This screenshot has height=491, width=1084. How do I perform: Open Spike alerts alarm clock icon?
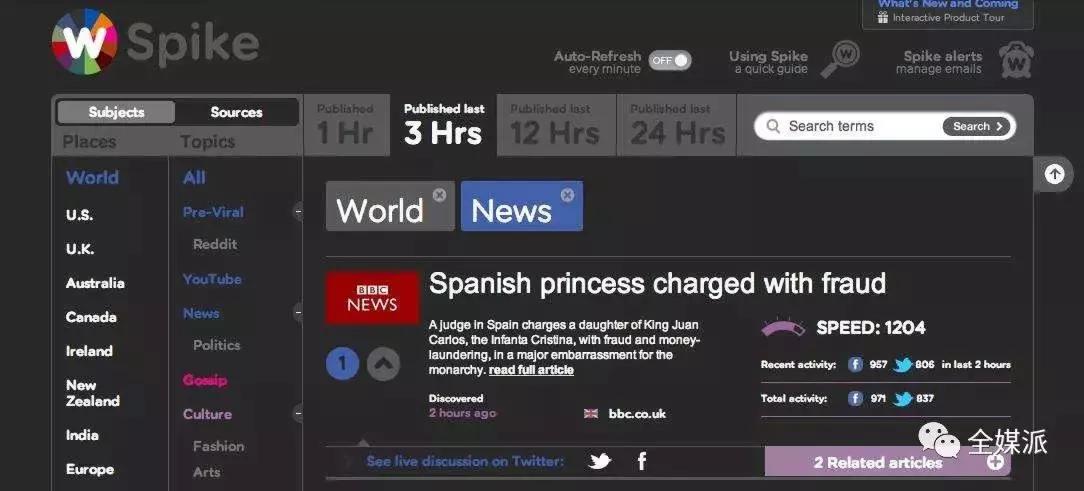(x=1015, y=60)
